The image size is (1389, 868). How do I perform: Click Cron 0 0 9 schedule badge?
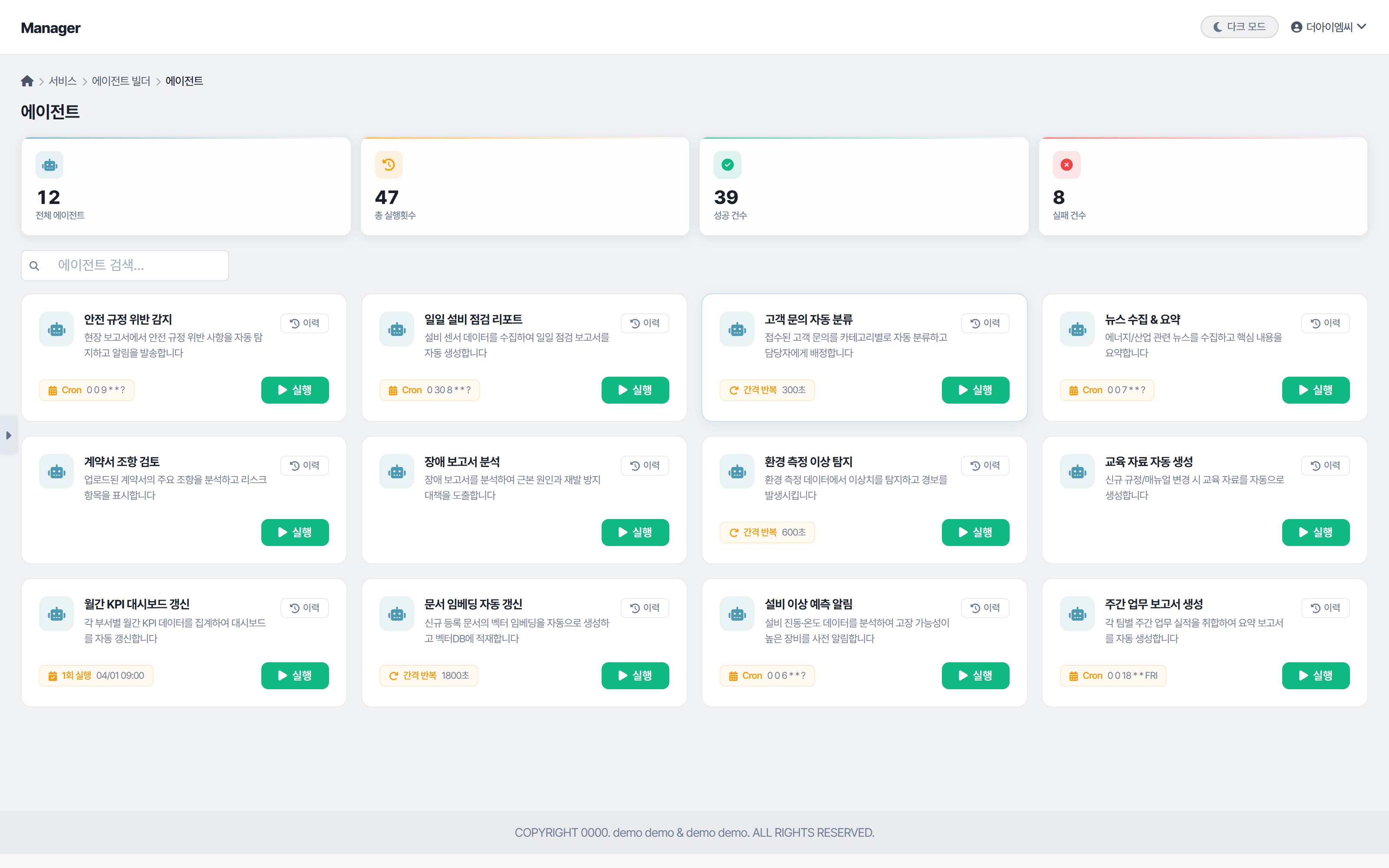coord(87,390)
